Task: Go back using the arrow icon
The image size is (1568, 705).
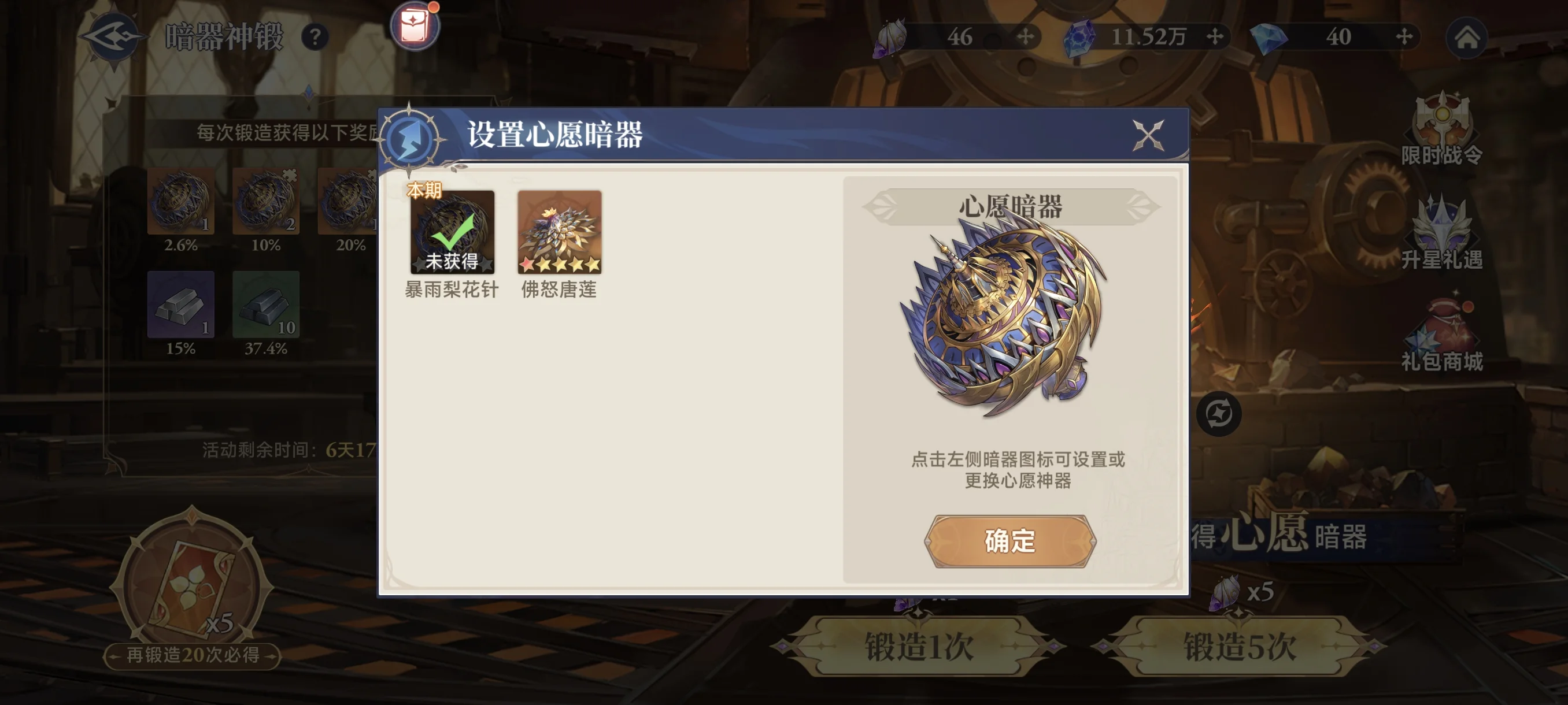Action: pos(114,37)
